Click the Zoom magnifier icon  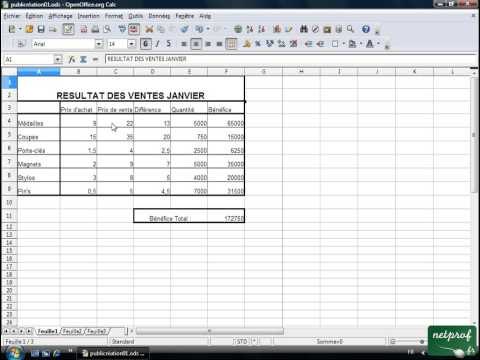(x=350, y=29)
